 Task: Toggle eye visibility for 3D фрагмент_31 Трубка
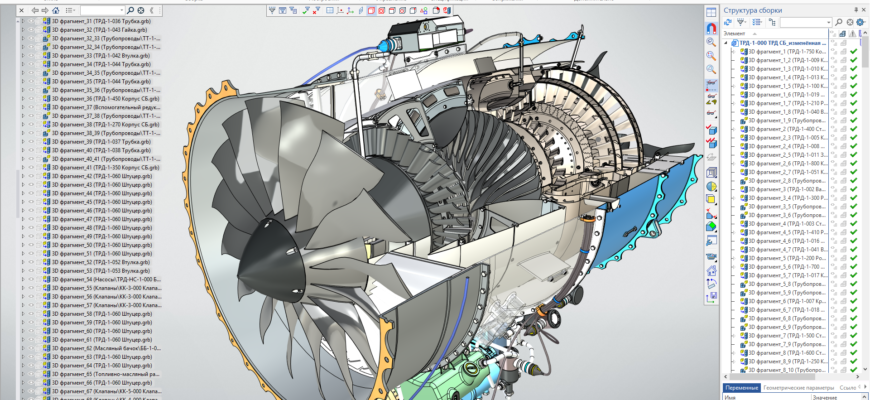(31, 21)
